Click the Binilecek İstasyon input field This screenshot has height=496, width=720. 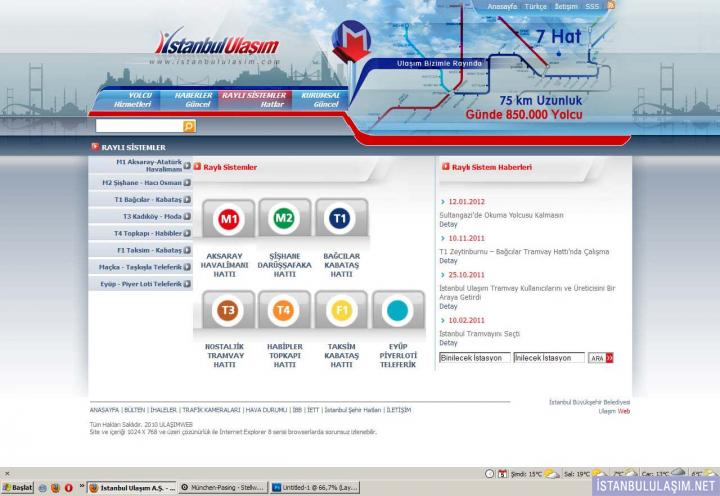[475, 357]
